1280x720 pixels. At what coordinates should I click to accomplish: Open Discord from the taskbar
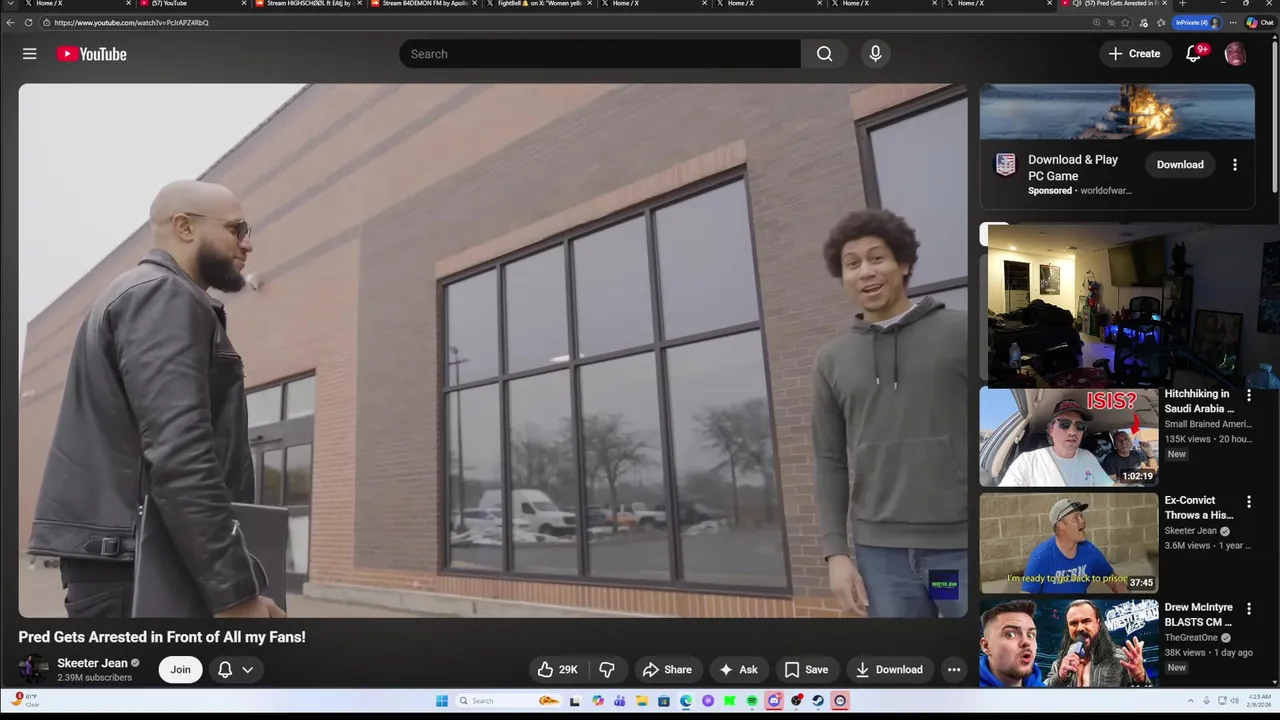point(774,701)
